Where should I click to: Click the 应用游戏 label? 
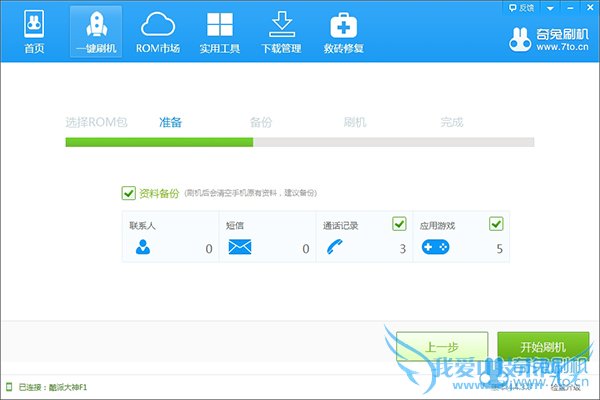(x=437, y=225)
